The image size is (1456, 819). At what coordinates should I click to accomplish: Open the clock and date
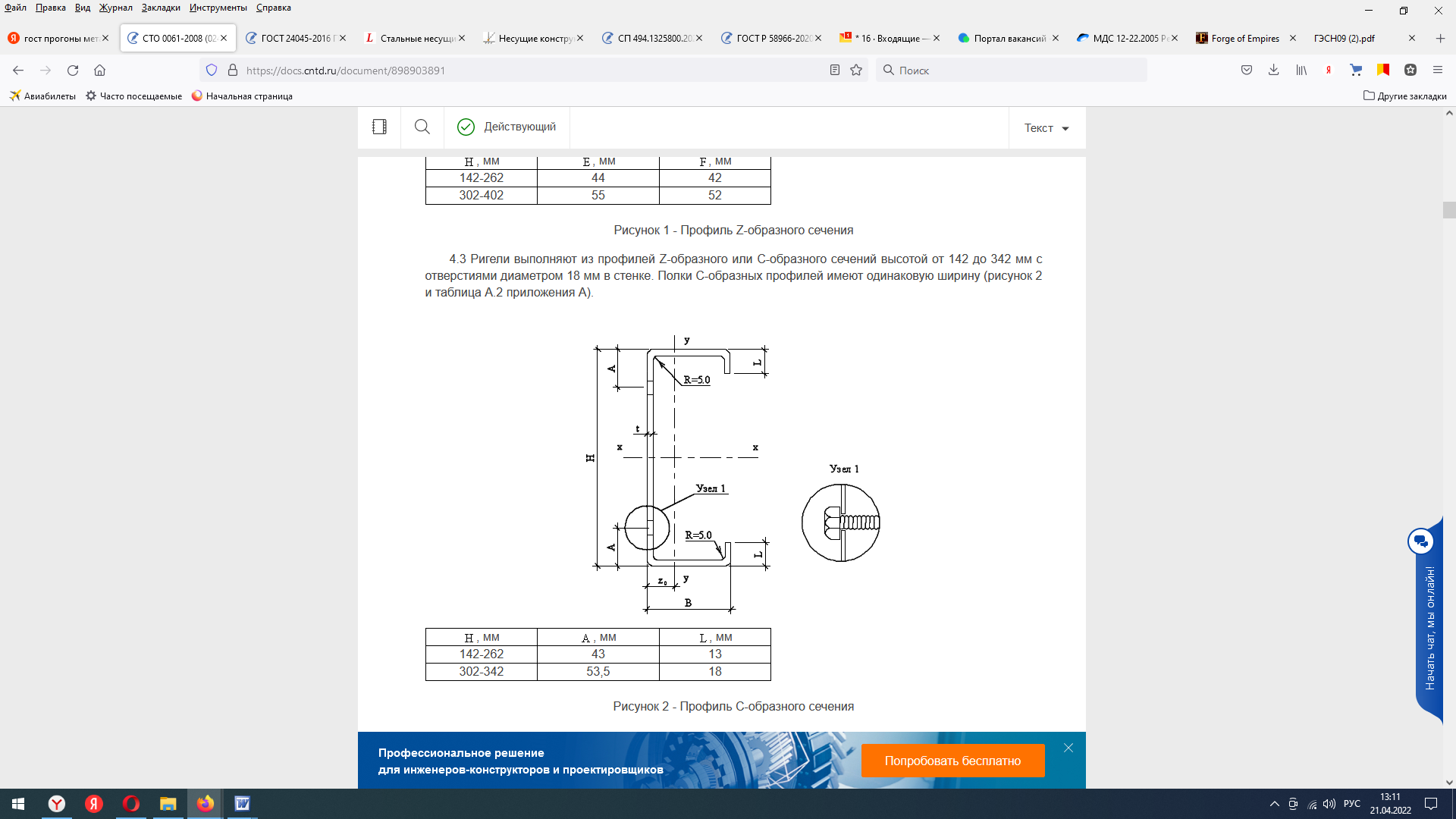(x=1390, y=804)
